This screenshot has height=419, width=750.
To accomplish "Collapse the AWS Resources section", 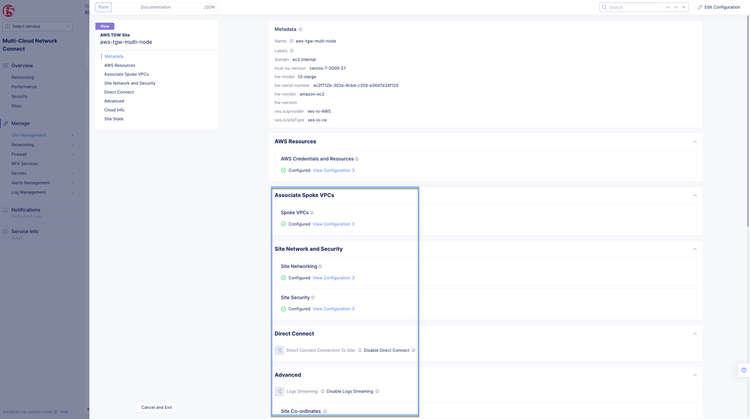I will [x=695, y=142].
